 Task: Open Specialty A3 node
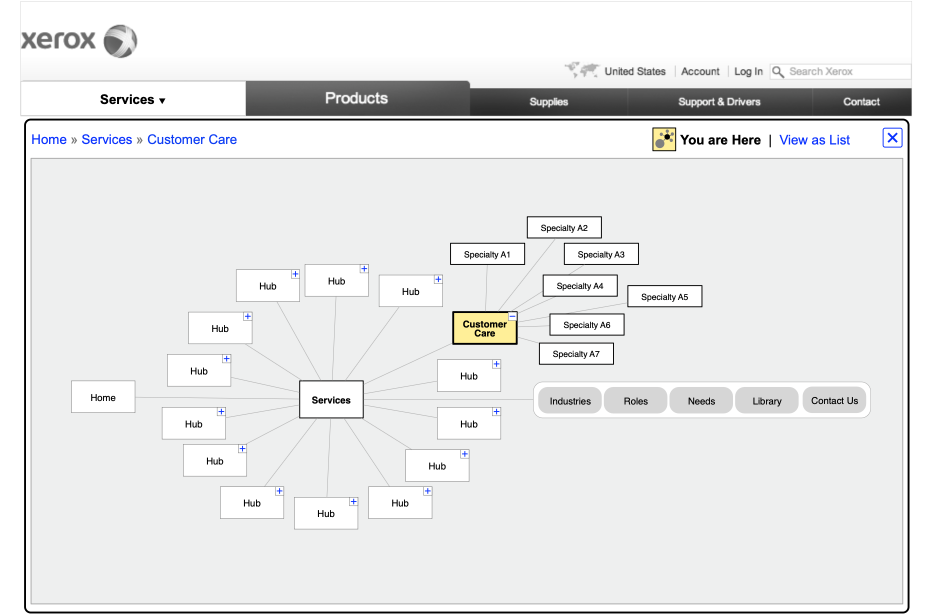click(601, 254)
